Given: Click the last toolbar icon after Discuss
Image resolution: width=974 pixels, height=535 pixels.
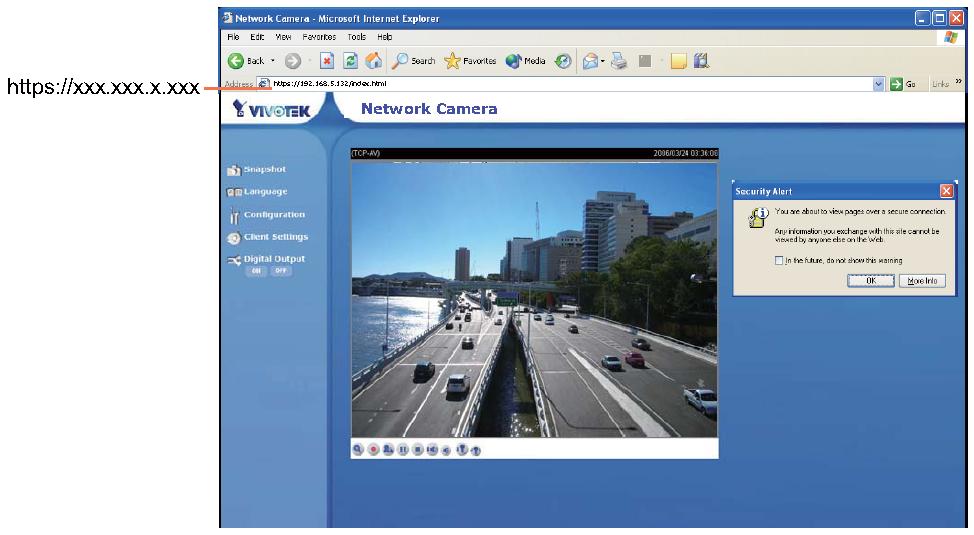Looking at the screenshot, I should pos(701,60).
